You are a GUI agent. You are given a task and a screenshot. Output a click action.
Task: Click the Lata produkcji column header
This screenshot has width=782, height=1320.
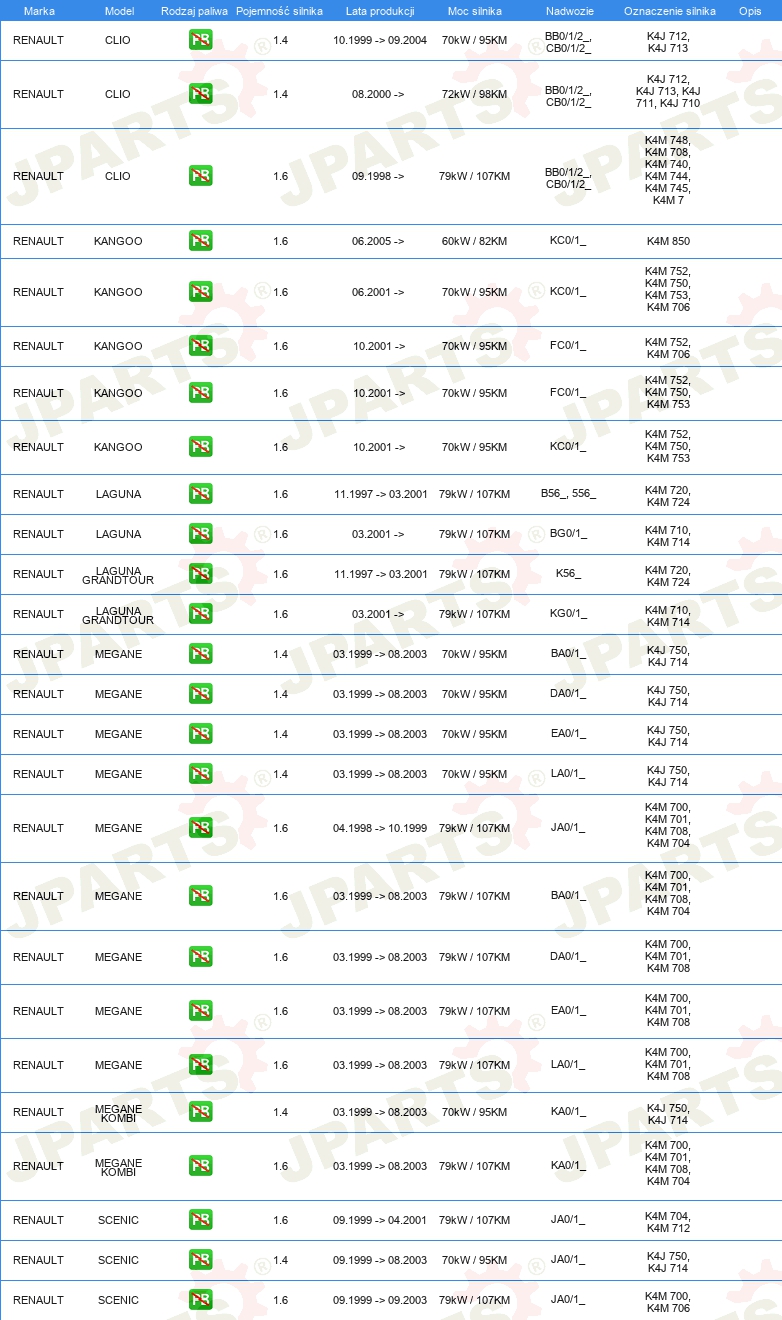coord(380,11)
